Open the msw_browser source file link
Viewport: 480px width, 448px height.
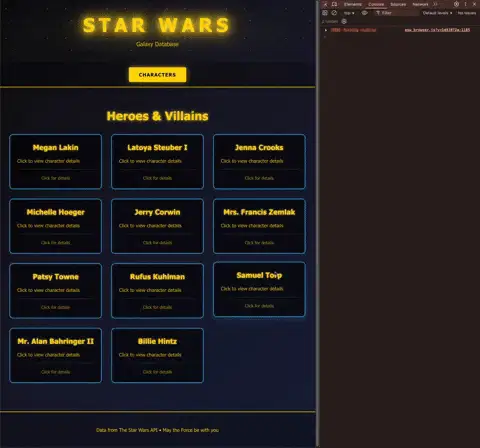click(x=437, y=30)
